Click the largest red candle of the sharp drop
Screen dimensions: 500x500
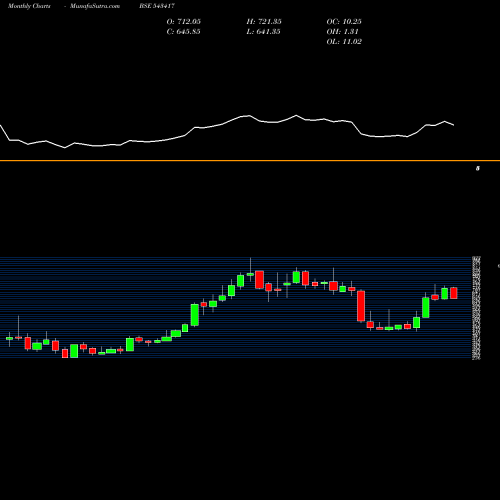click(x=361, y=306)
